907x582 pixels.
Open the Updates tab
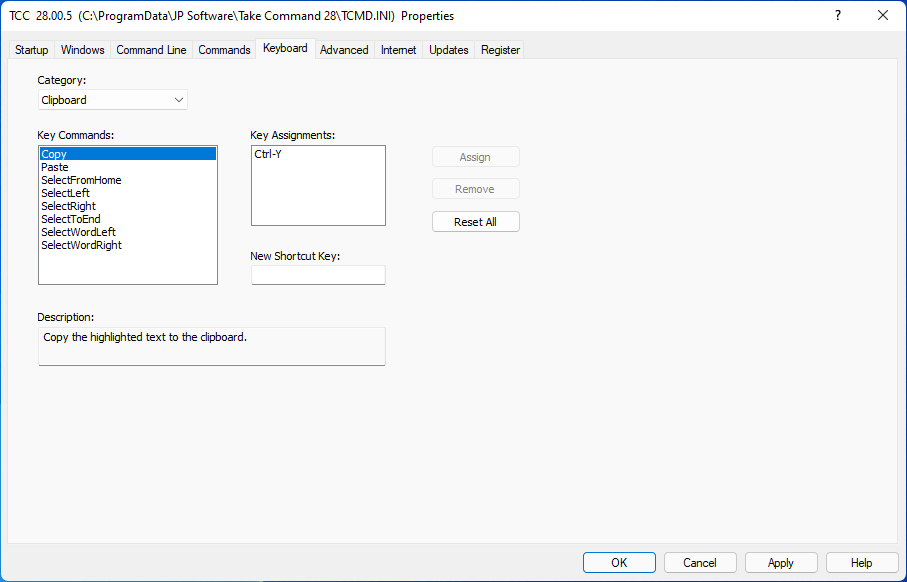coord(449,50)
